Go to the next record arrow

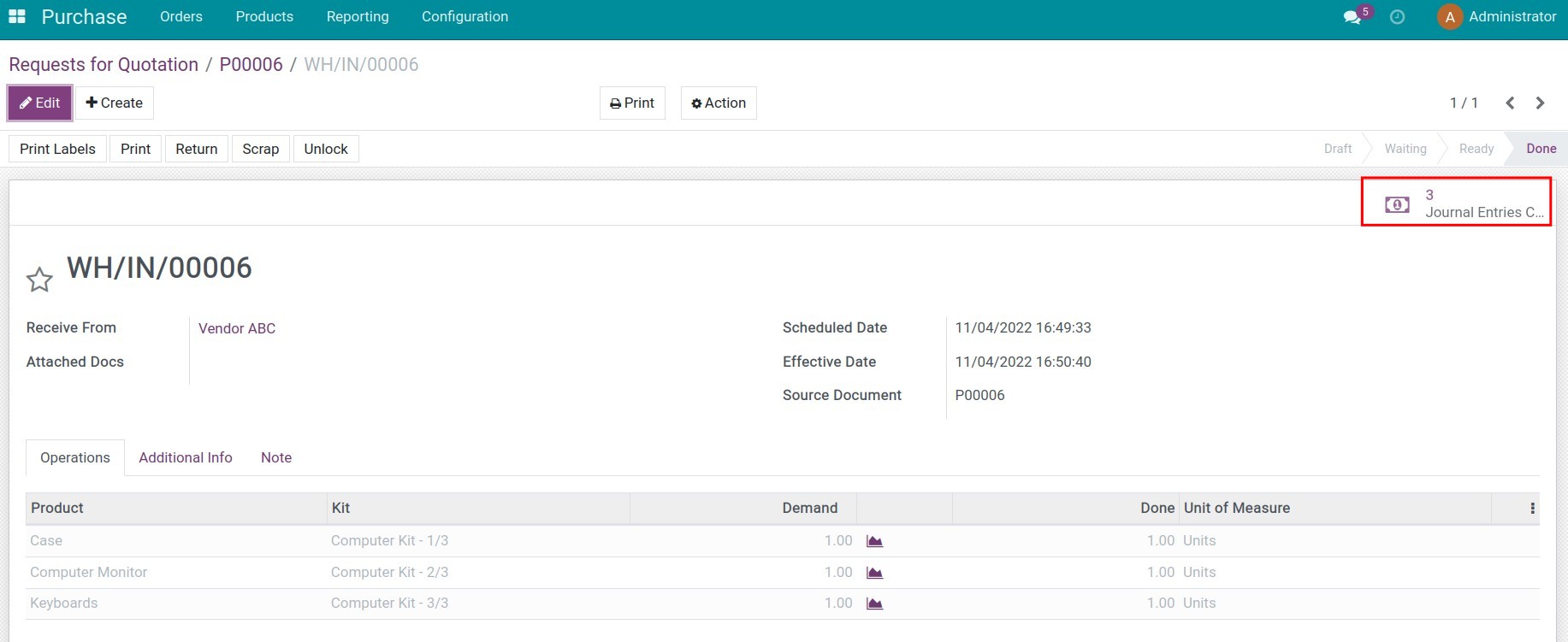pyautogui.click(x=1540, y=103)
